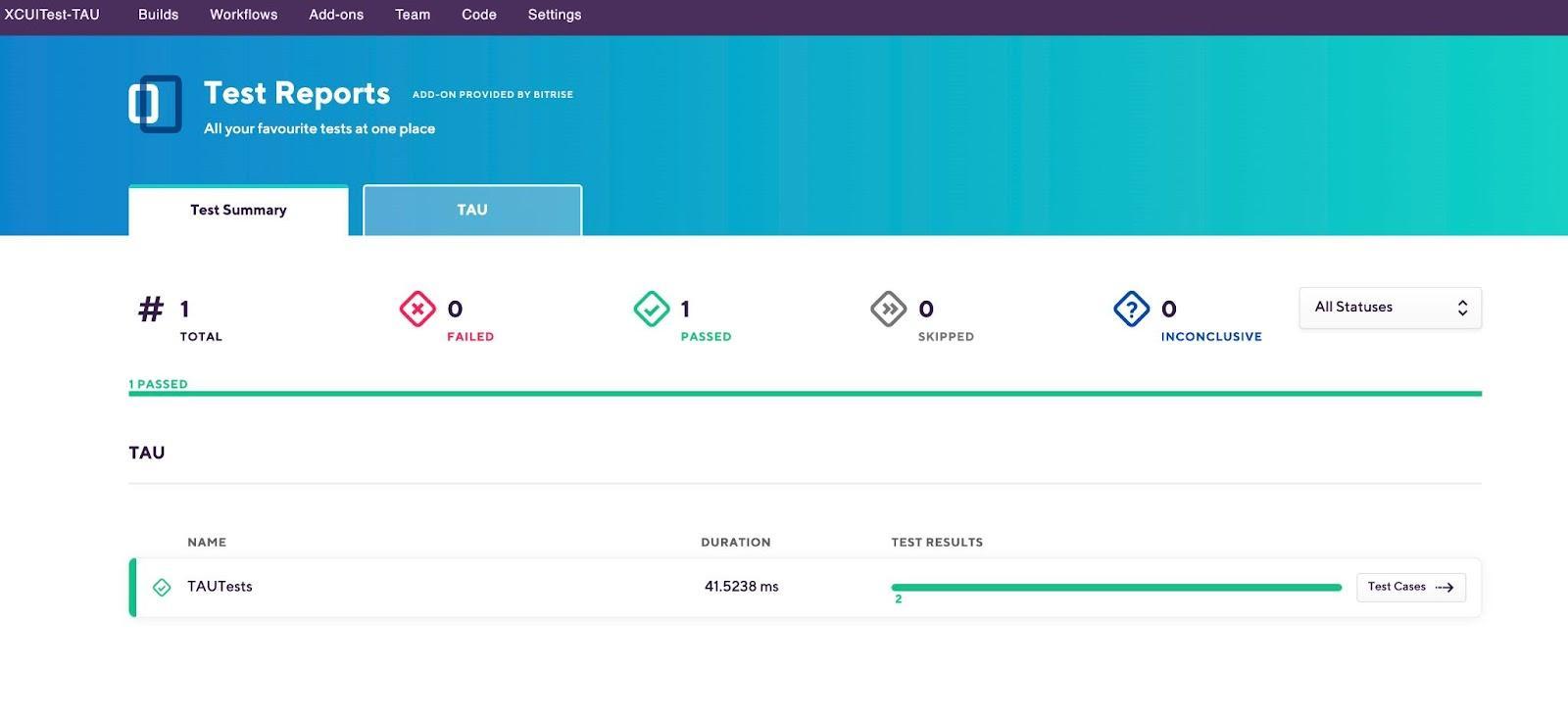Screen dimensions: 1568x717
Task: Switch to the Test Summary tab
Action: [238, 211]
